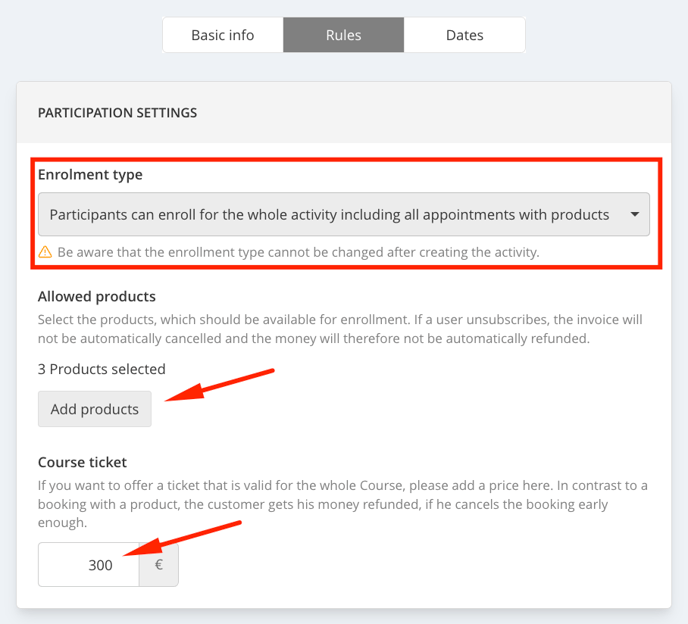
Task: Select the Rules tab
Action: 343,35
